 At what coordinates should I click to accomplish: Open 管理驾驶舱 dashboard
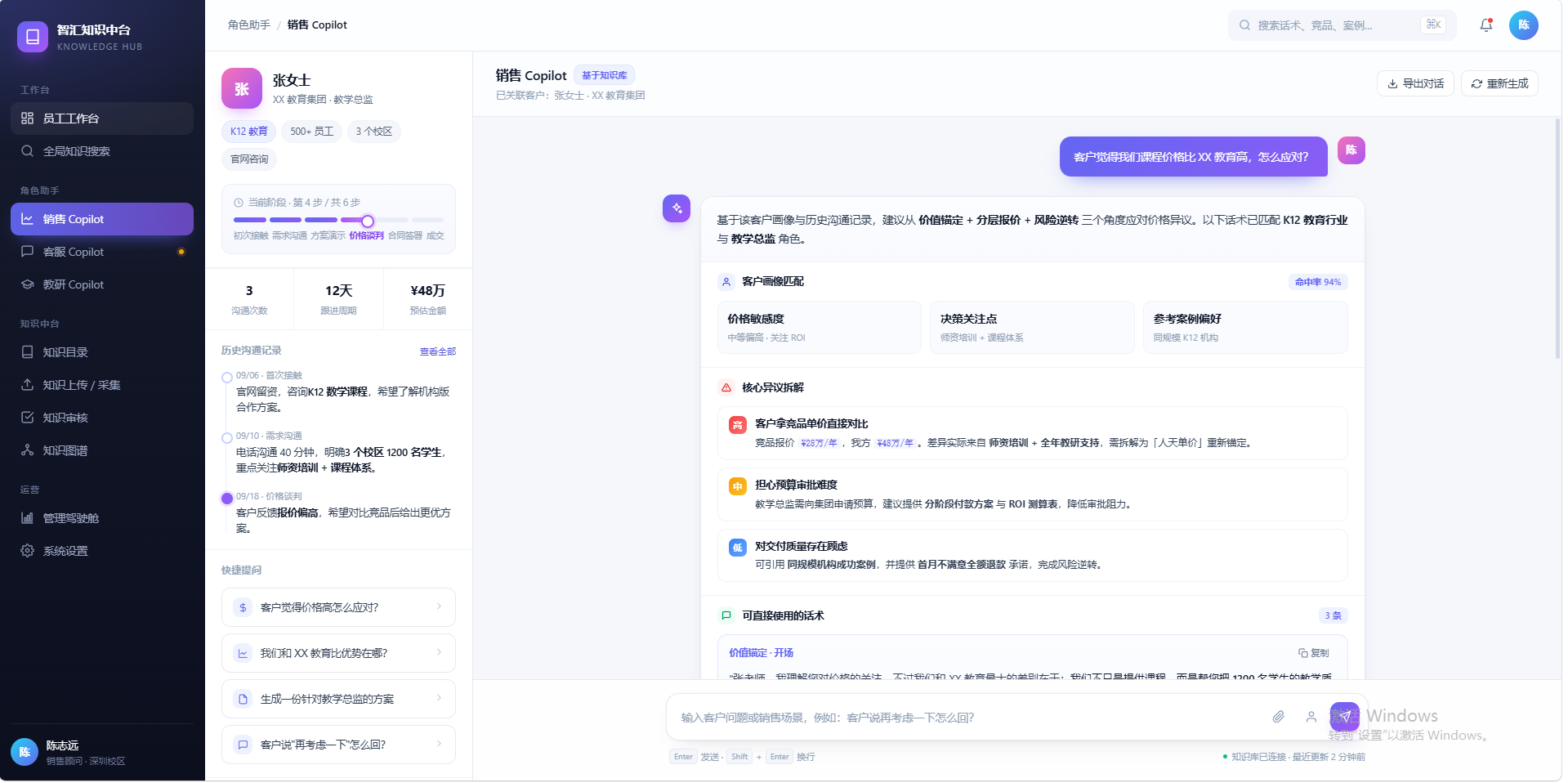pyautogui.click(x=102, y=518)
